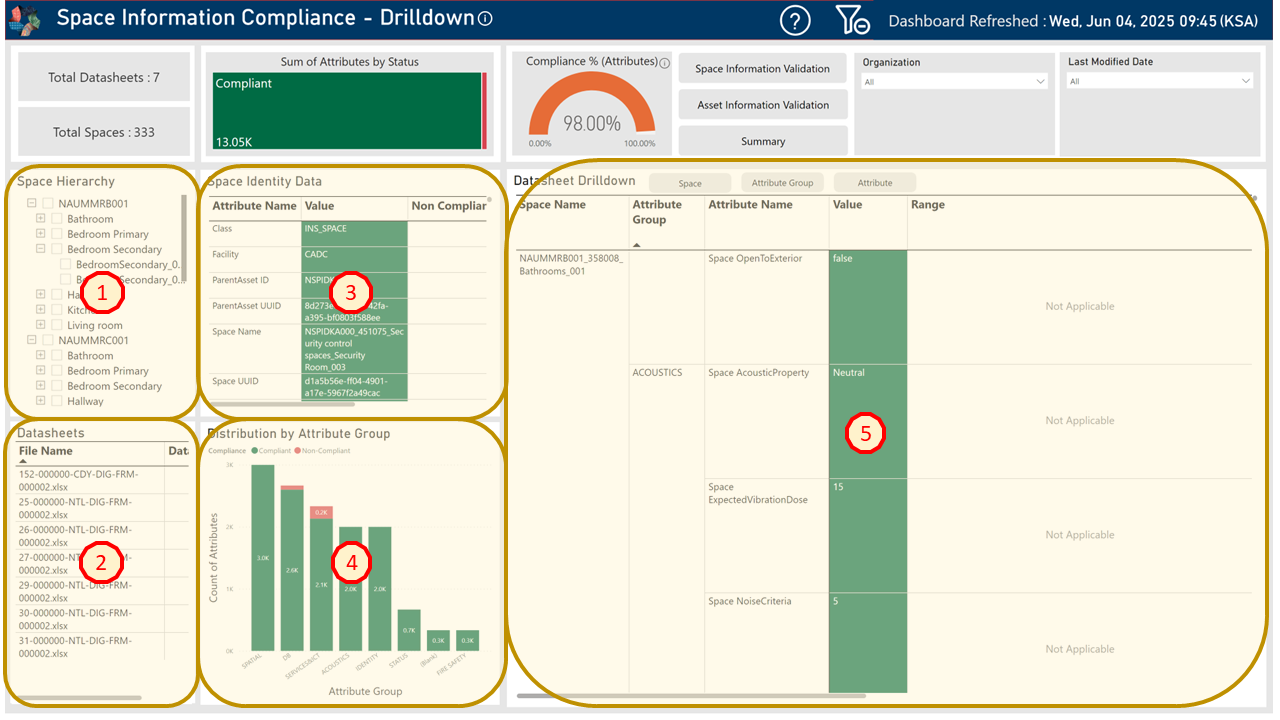Click the SPATIAL bar in the distribution chart
This screenshot has width=1280, height=720.
[262, 557]
